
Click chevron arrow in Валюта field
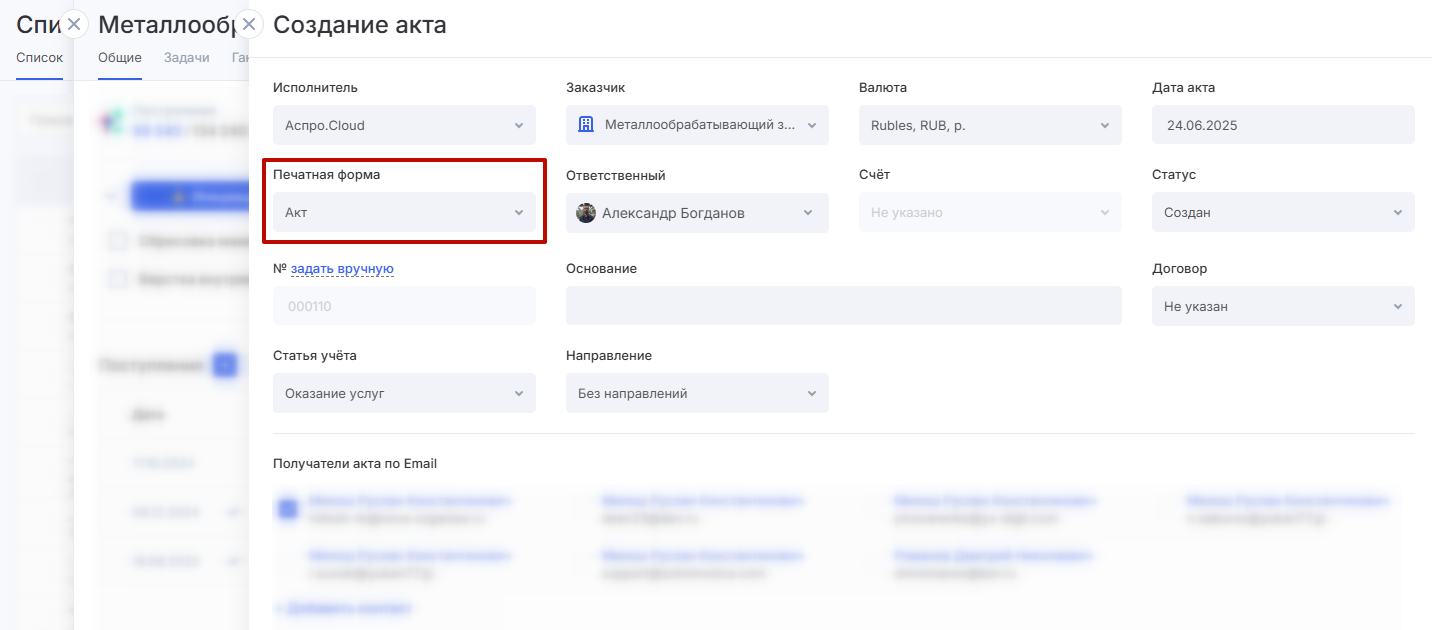pyautogui.click(x=1104, y=126)
